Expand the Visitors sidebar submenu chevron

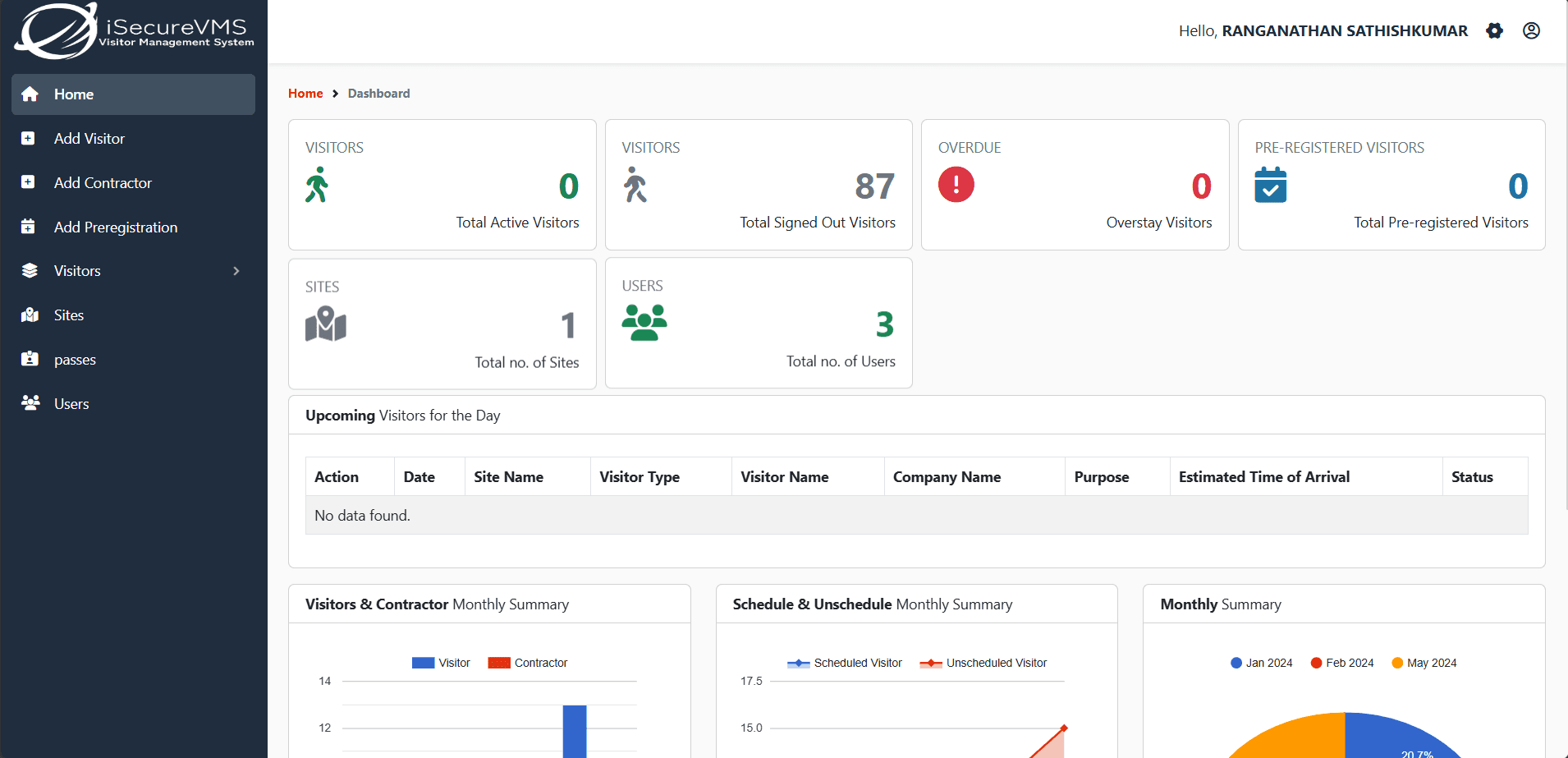pyautogui.click(x=236, y=271)
